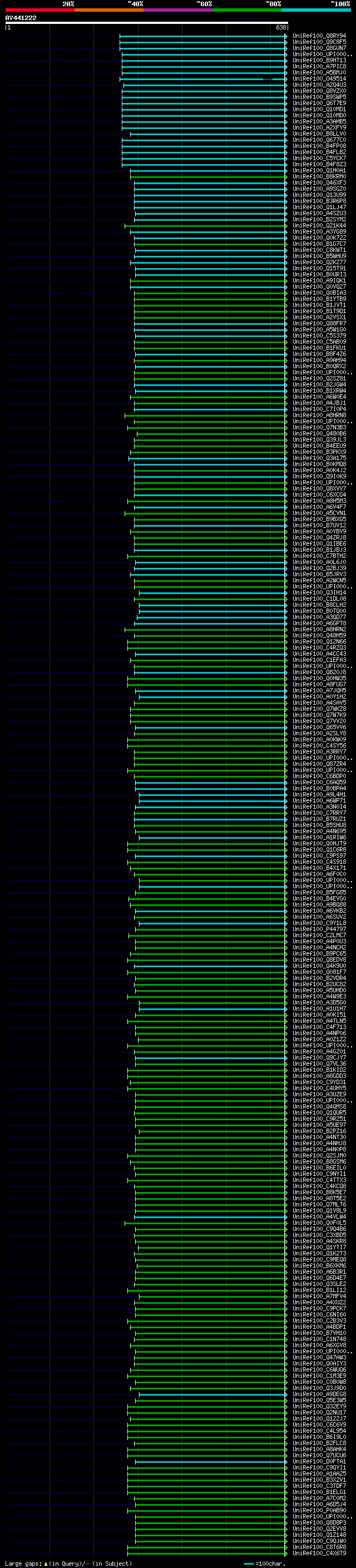The height and width of the screenshot is (1568, 356).
Task: Select the UniRef100_D0FTA1 label
Action: (319, 1461)
